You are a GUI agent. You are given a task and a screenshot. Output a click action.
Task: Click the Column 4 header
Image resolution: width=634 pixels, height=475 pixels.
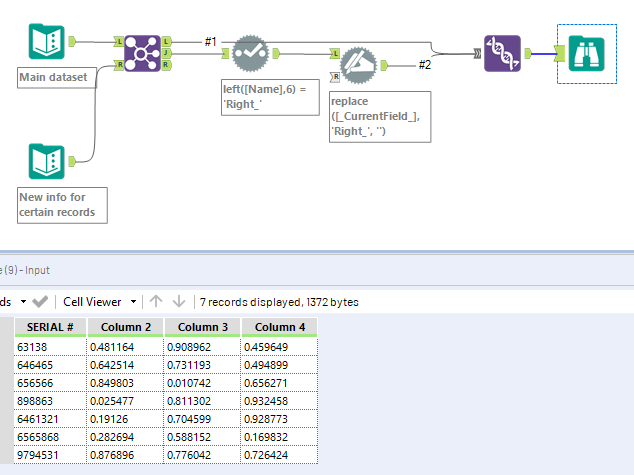[279, 327]
